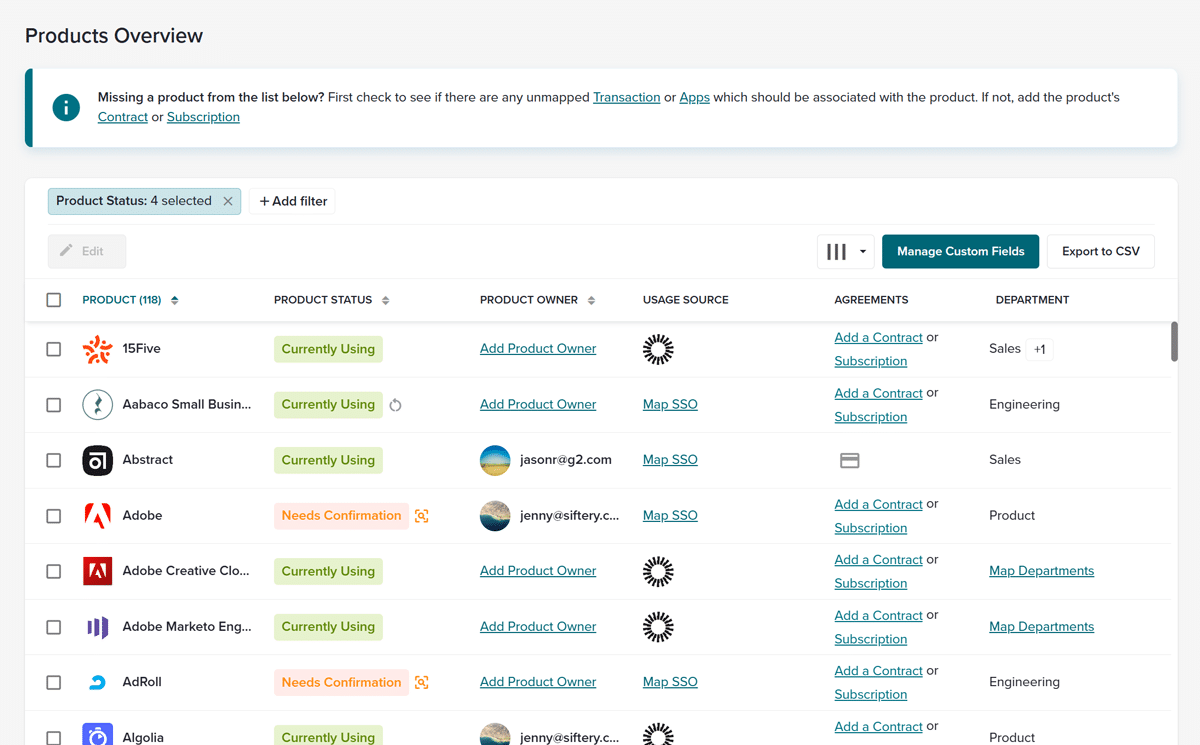The width and height of the screenshot is (1200, 745).
Task: Click the Abstract product name
Action: (x=148, y=460)
